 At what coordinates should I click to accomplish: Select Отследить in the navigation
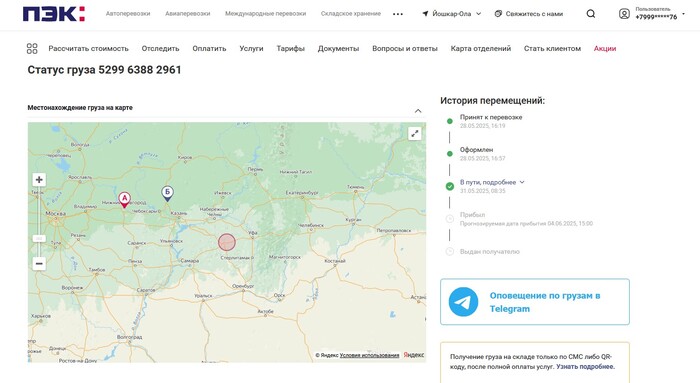[160, 48]
